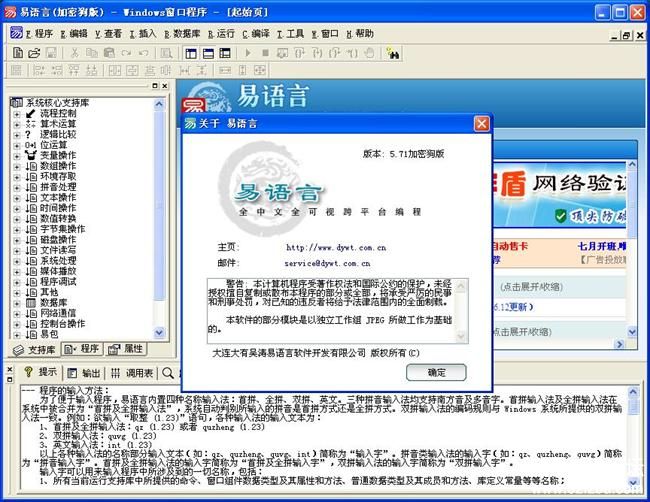Toggle the bottom status panel layout icon

tap(208, 53)
